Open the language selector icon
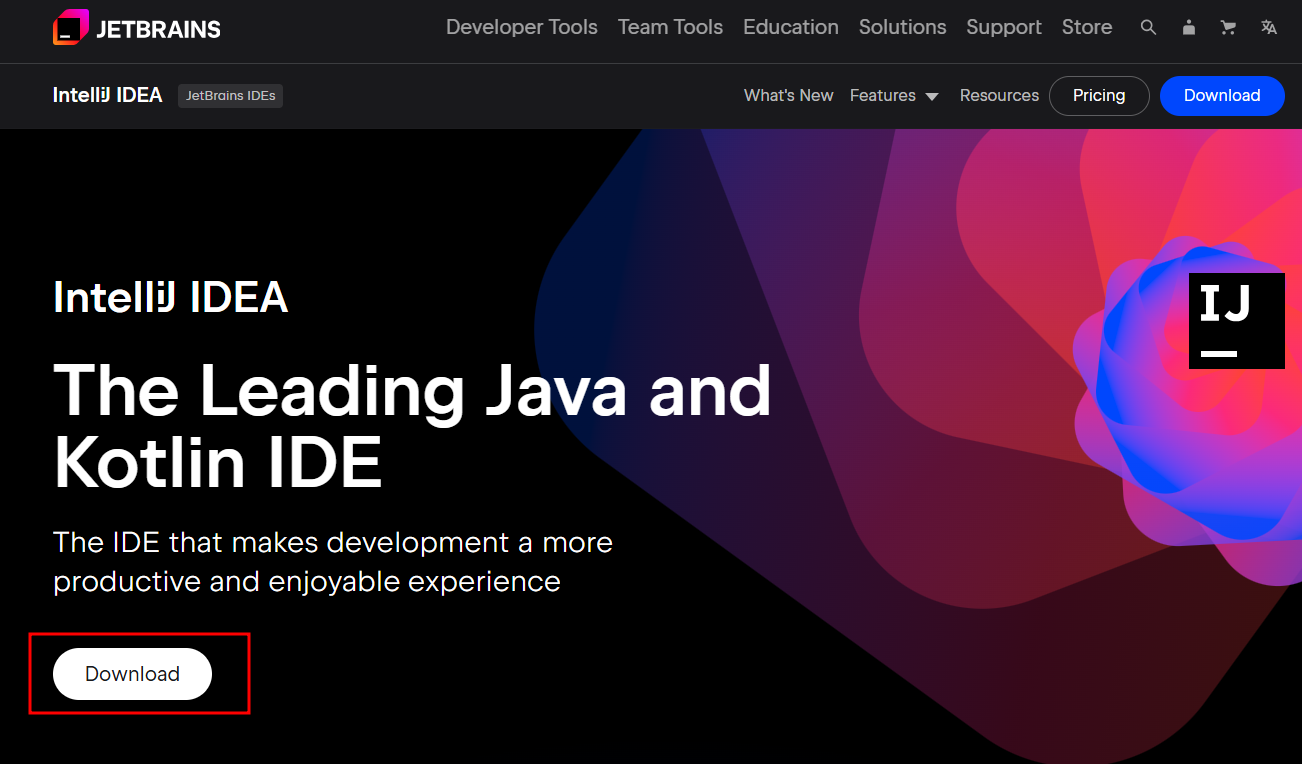Image resolution: width=1302 pixels, height=764 pixels. click(1269, 28)
